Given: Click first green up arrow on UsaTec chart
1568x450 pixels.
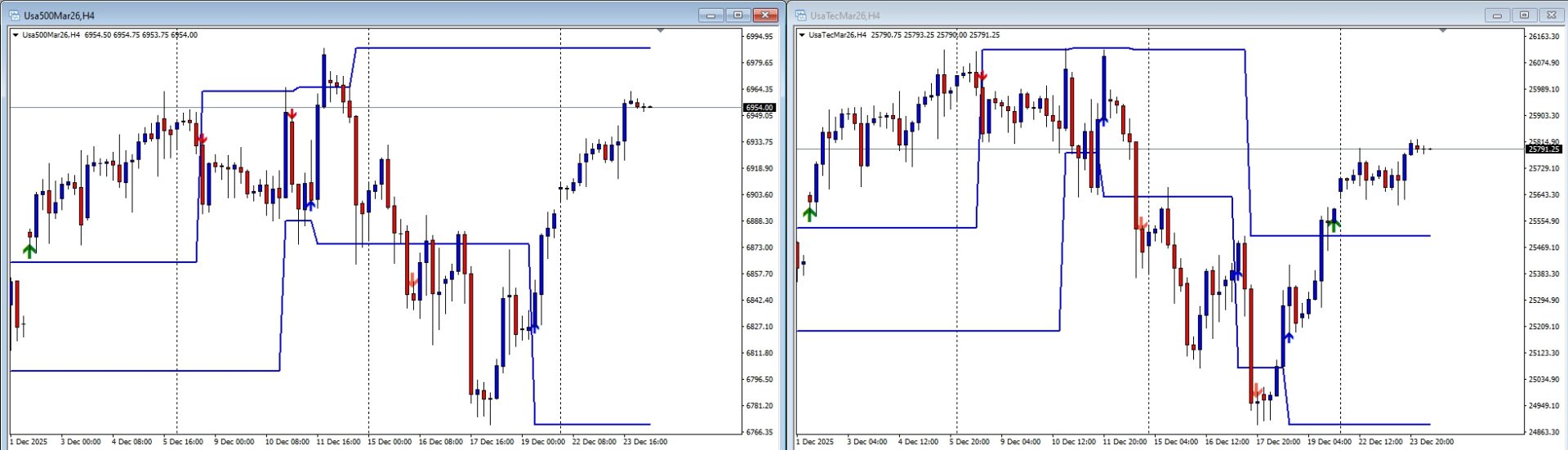Looking at the screenshot, I should (x=809, y=214).
